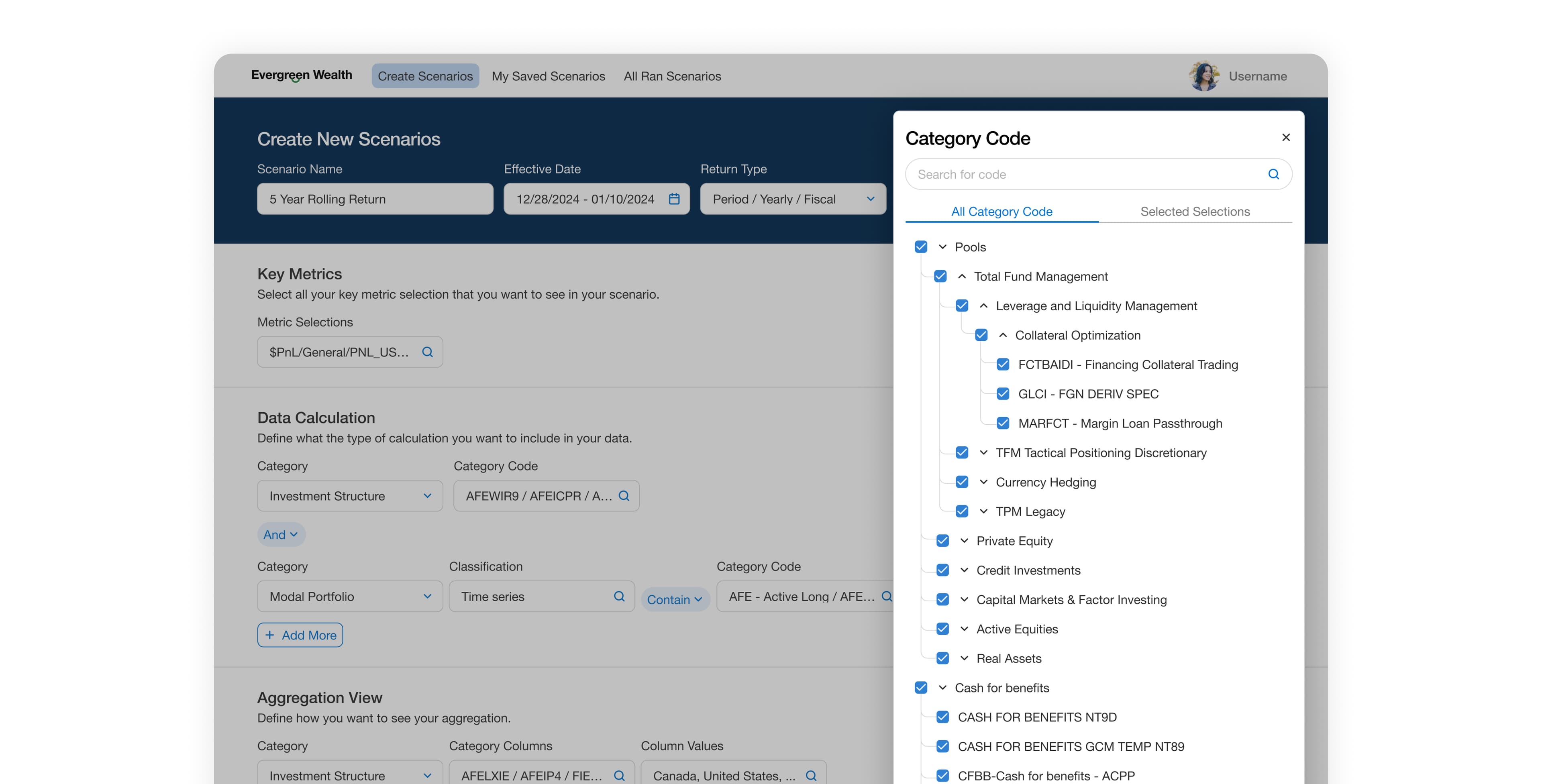The width and height of the screenshot is (1542, 784).
Task: Toggle Private Equity checkbox
Action: (943, 540)
